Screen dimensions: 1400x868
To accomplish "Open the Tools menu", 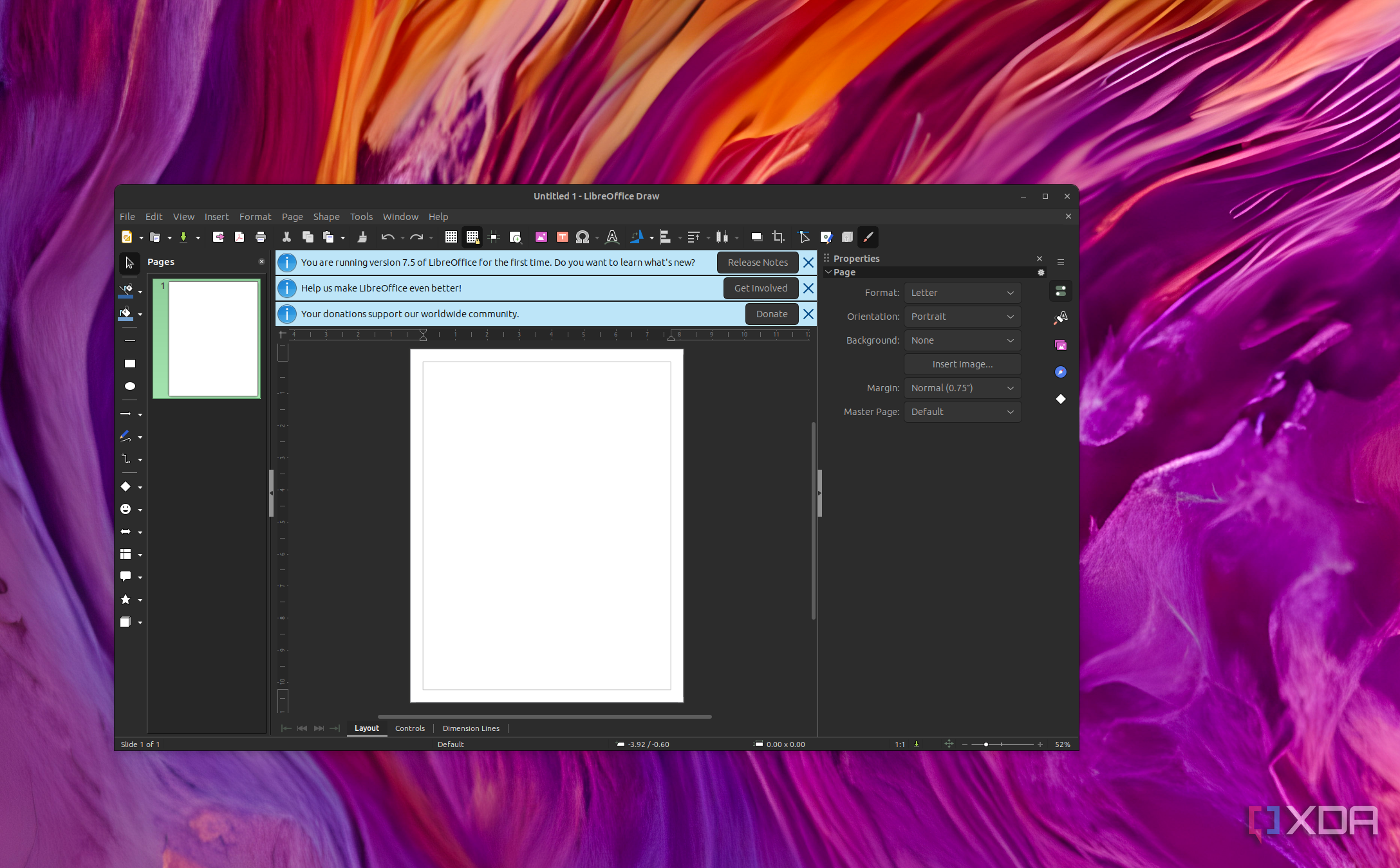I will 361,217.
